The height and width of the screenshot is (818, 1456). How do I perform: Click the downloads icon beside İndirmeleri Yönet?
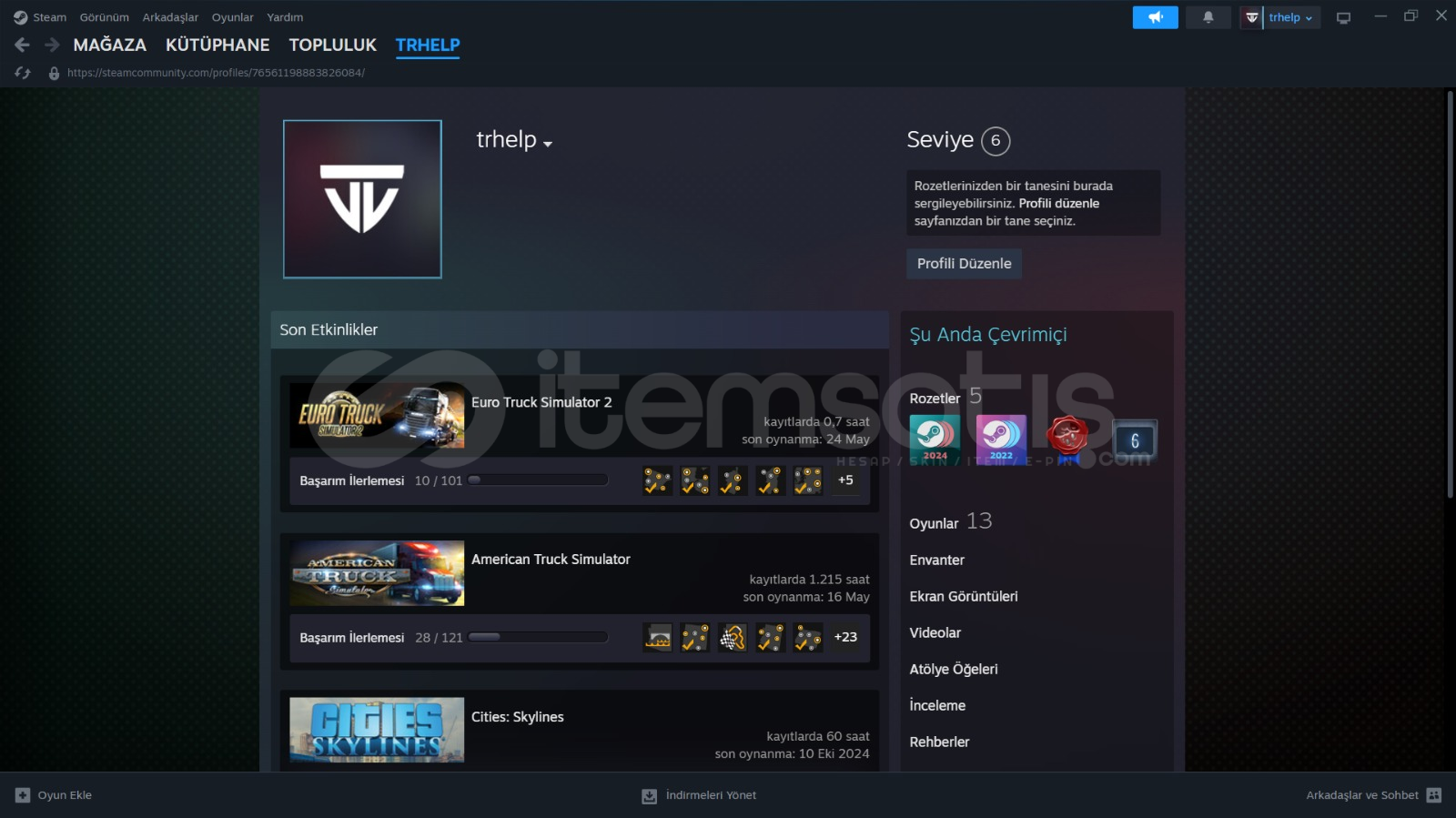pos(649,796)
